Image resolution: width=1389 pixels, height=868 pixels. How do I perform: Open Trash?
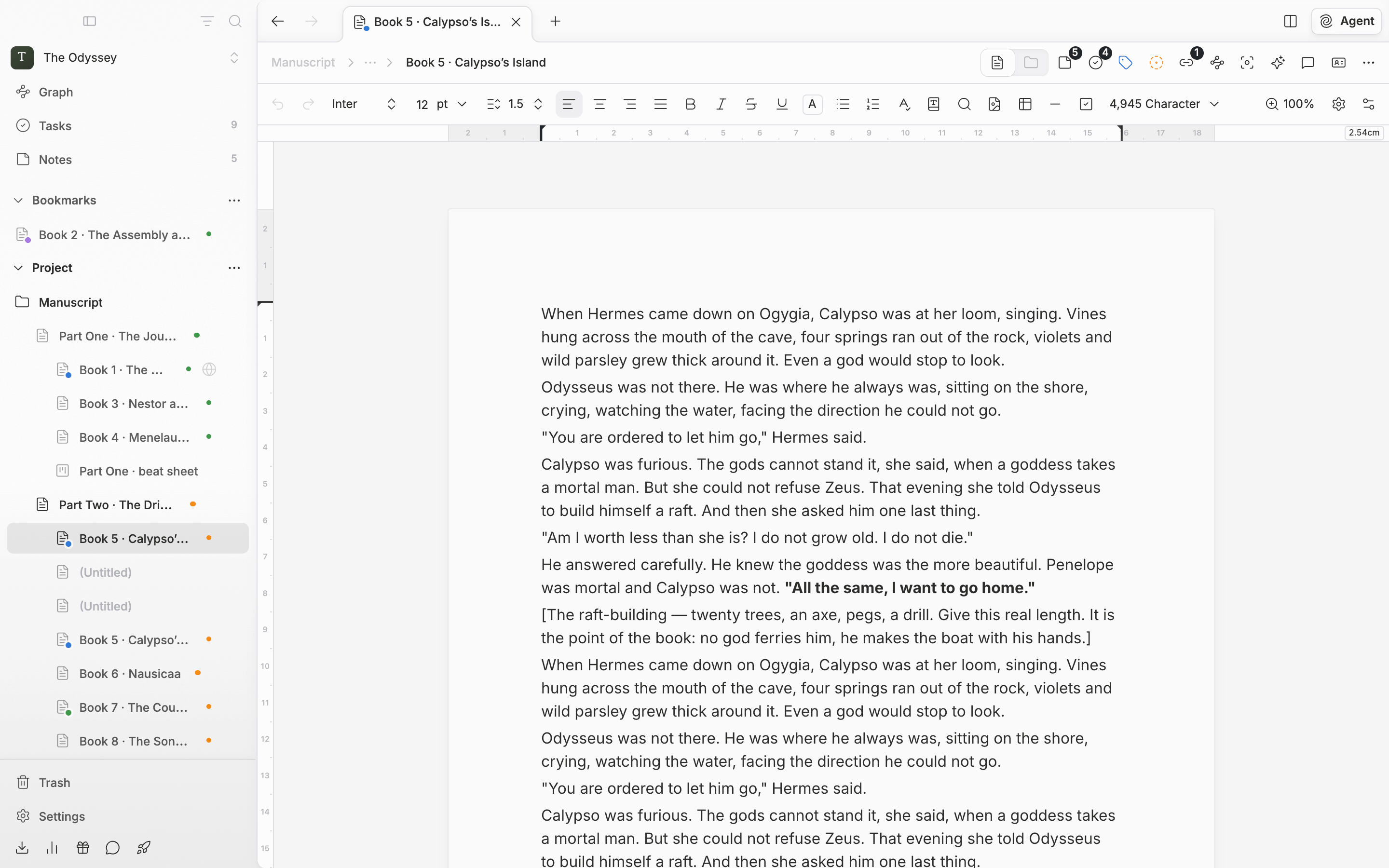click(127, 783)
